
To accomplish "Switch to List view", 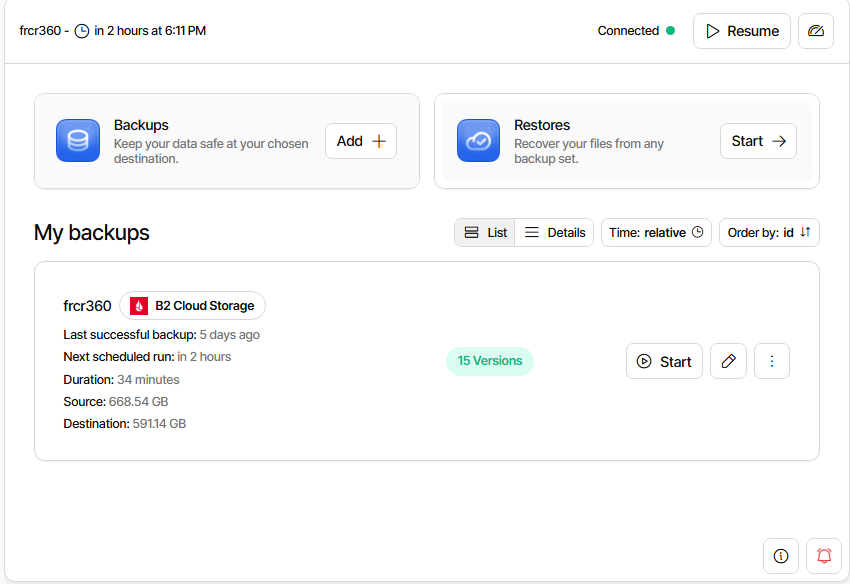I will coord(485,232).
